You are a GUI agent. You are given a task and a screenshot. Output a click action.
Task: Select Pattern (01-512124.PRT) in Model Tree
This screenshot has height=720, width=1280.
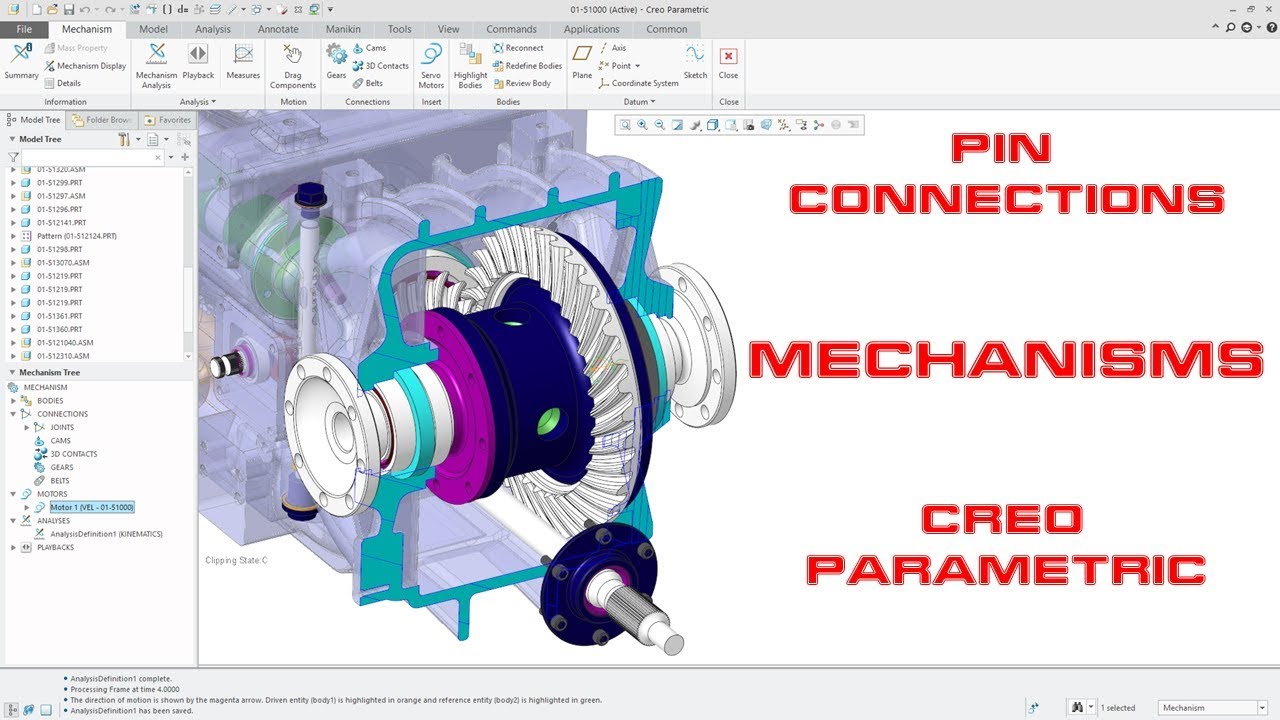(77, 236)
